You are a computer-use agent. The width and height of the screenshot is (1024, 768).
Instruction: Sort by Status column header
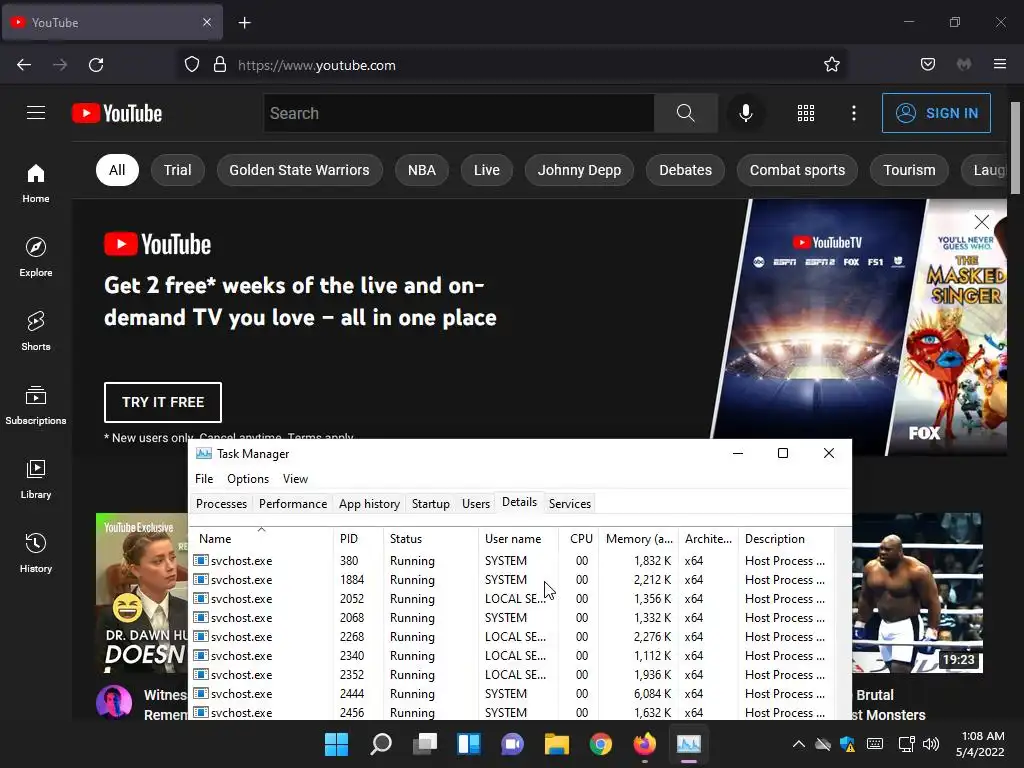point(430,539)
